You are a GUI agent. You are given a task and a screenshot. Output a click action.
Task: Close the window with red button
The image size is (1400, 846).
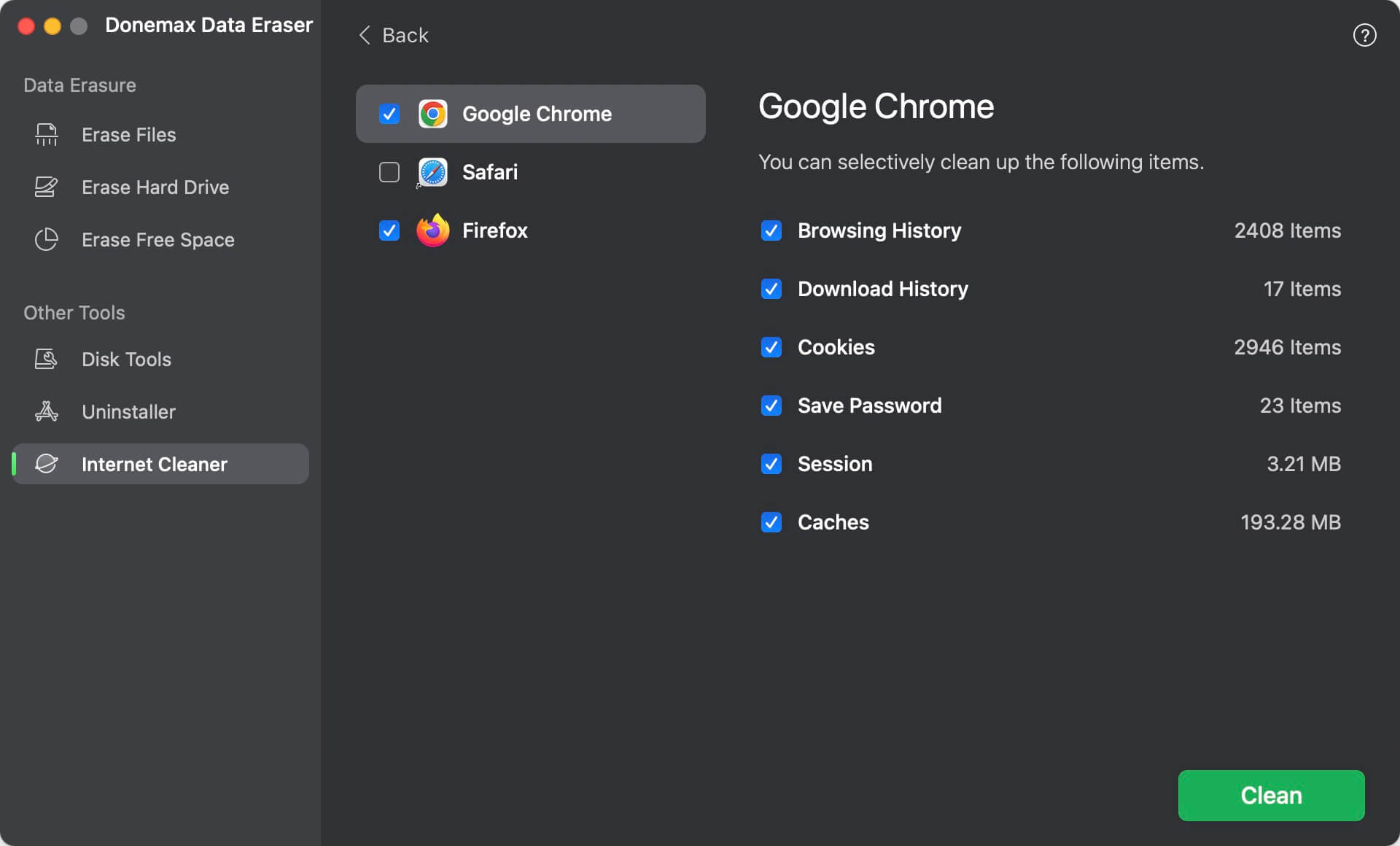[x=26, y=26]
